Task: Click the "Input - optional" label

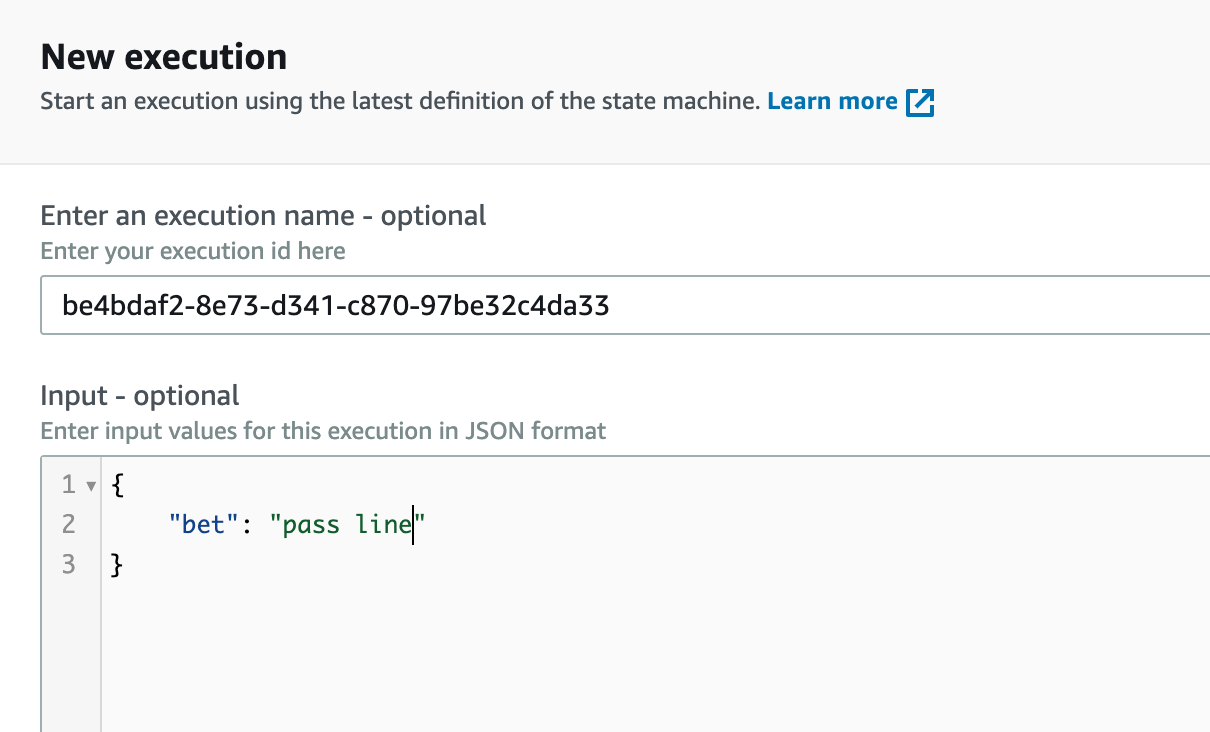Action: pyautogui.click(x=140, y=395)
